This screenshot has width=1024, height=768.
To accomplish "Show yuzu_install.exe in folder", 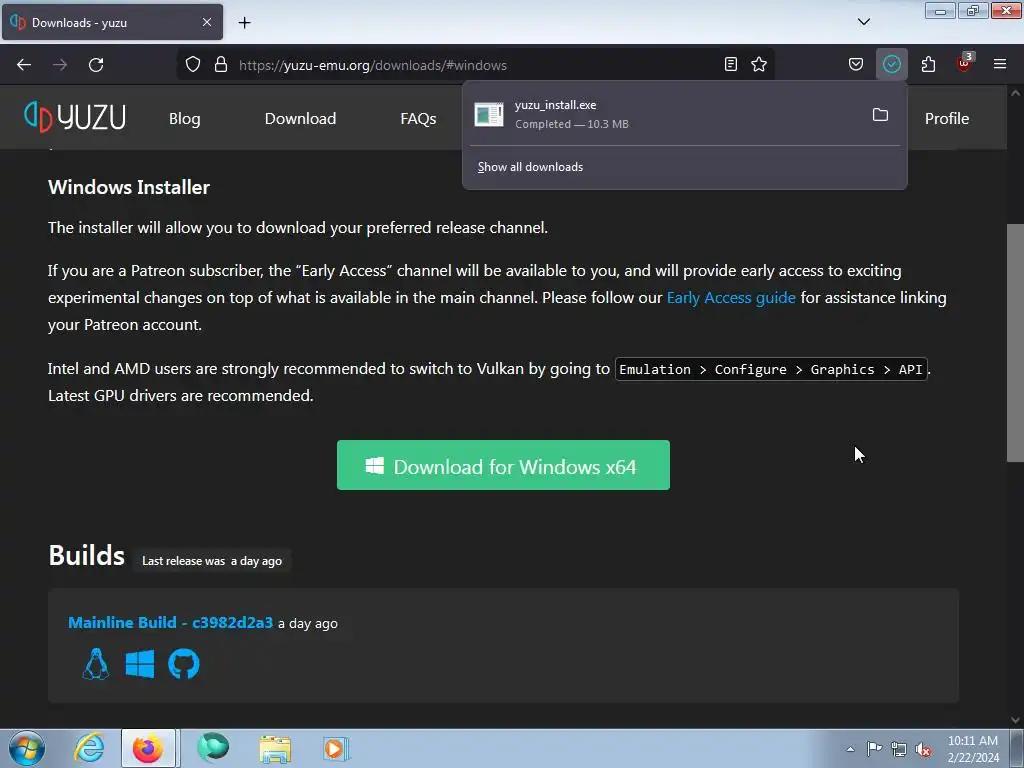I will tap(880, 115).
